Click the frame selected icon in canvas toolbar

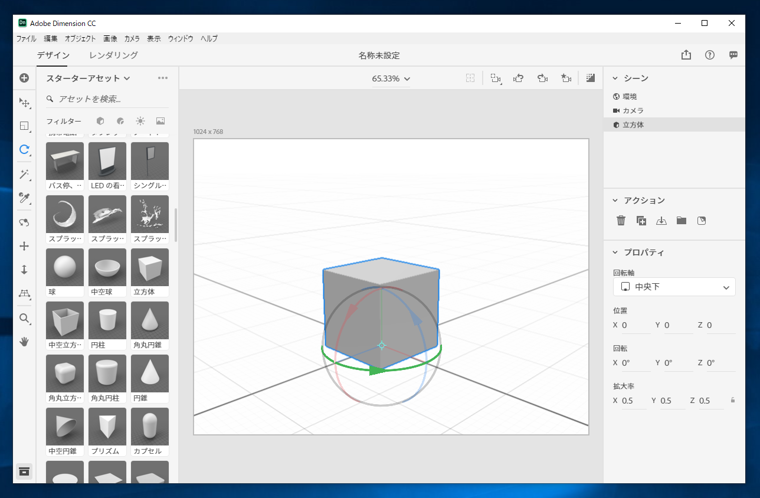click(495, 78)
